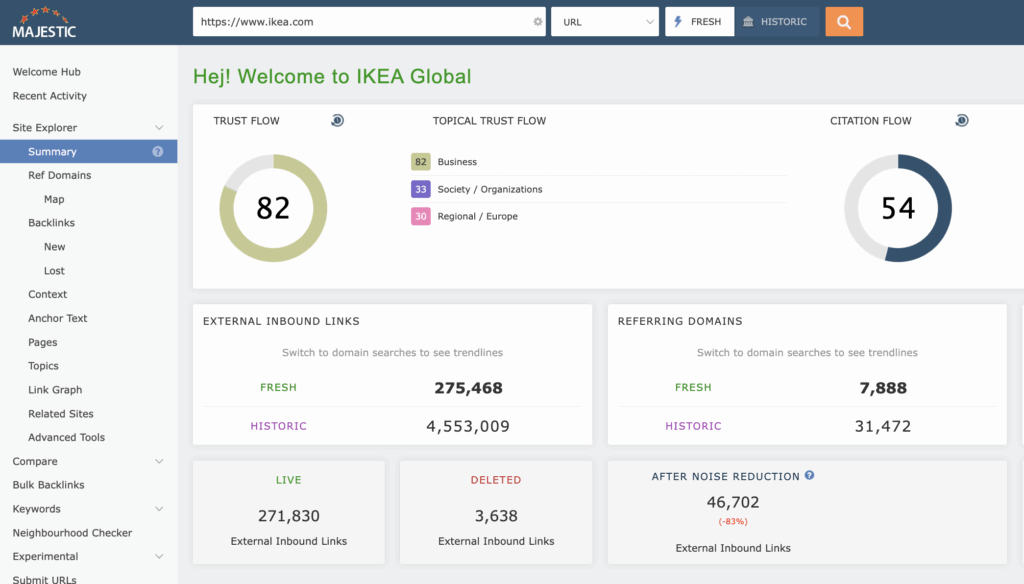Screen dimensions: 1024x584
Task: Collapse the Site Explorer section
Action: [159, 128]
